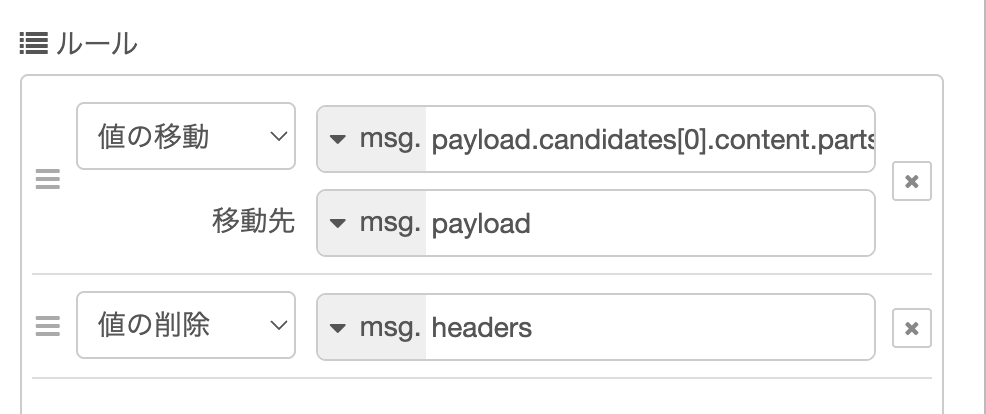Open the 値の移動 action dropdown

[185, 136]
